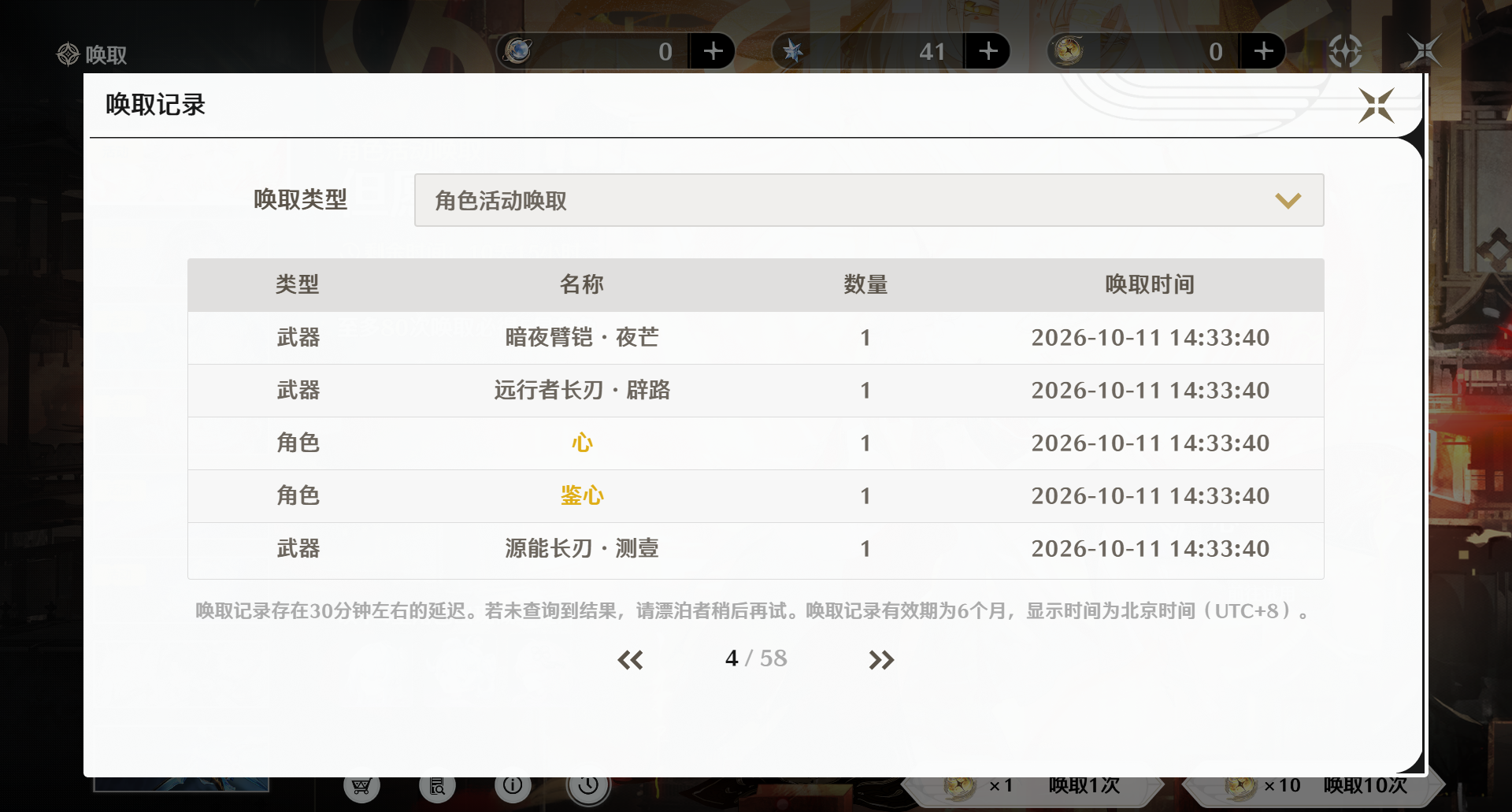
Task: Close the 唤取 screen using the top-right X
Action: click(x=1425, y=51)
